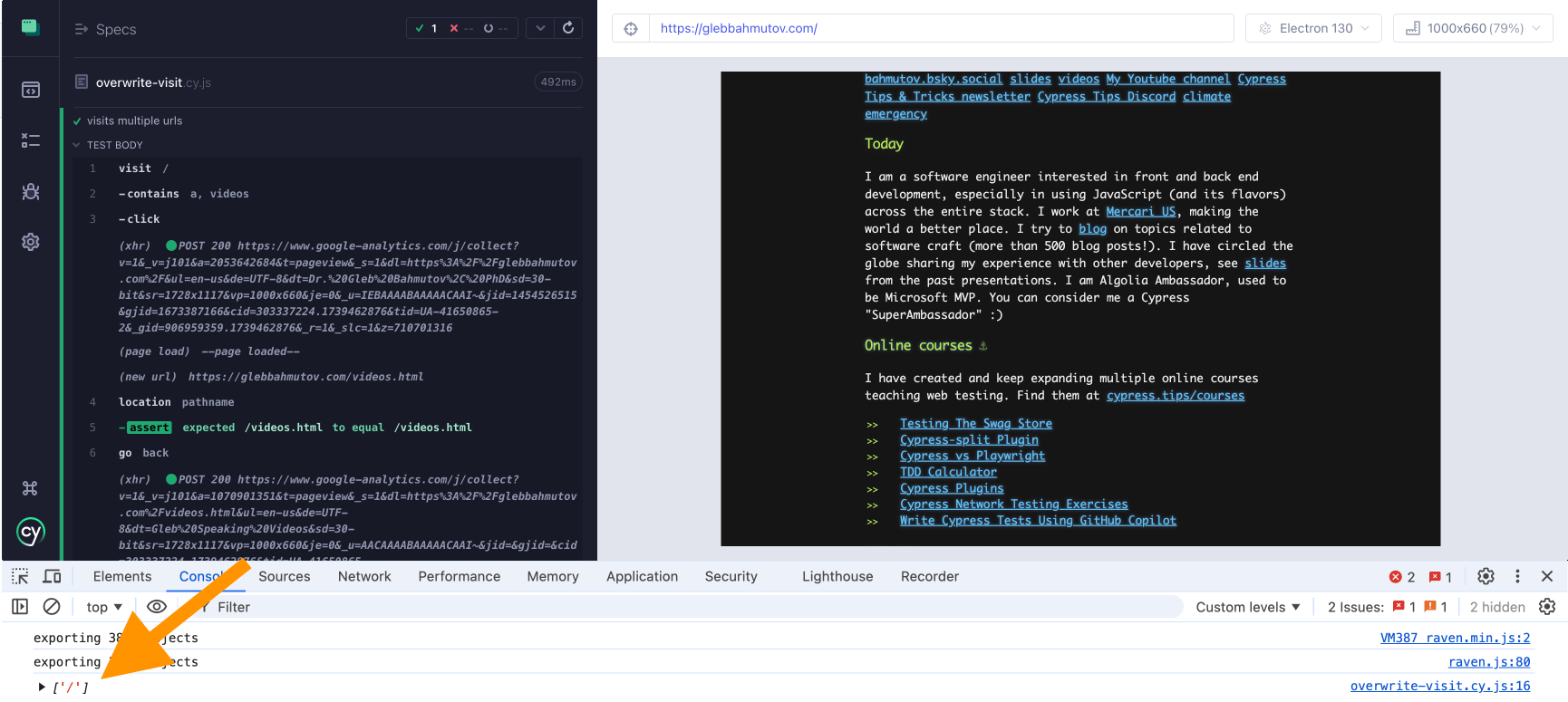Open the test options chevron dropdown
The width and height of the screenshot is (1568, 702).
click(540, 28)
